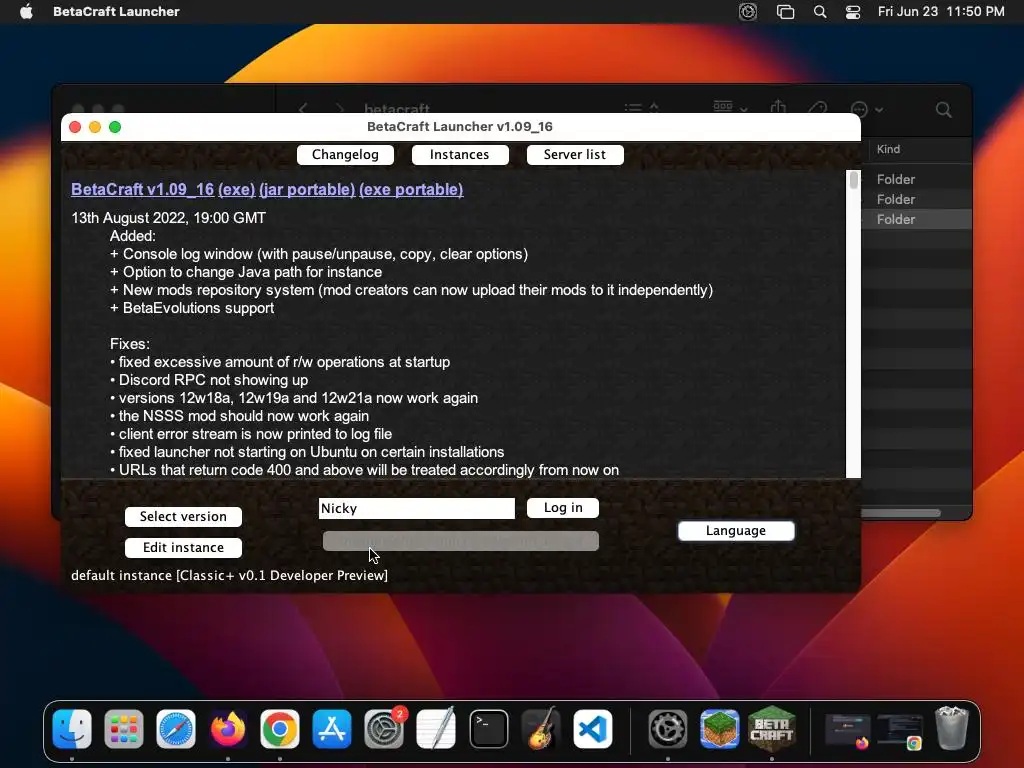Click the Select version button
The width and height of the screenshot is (1024, 768).
coord(184,517)
